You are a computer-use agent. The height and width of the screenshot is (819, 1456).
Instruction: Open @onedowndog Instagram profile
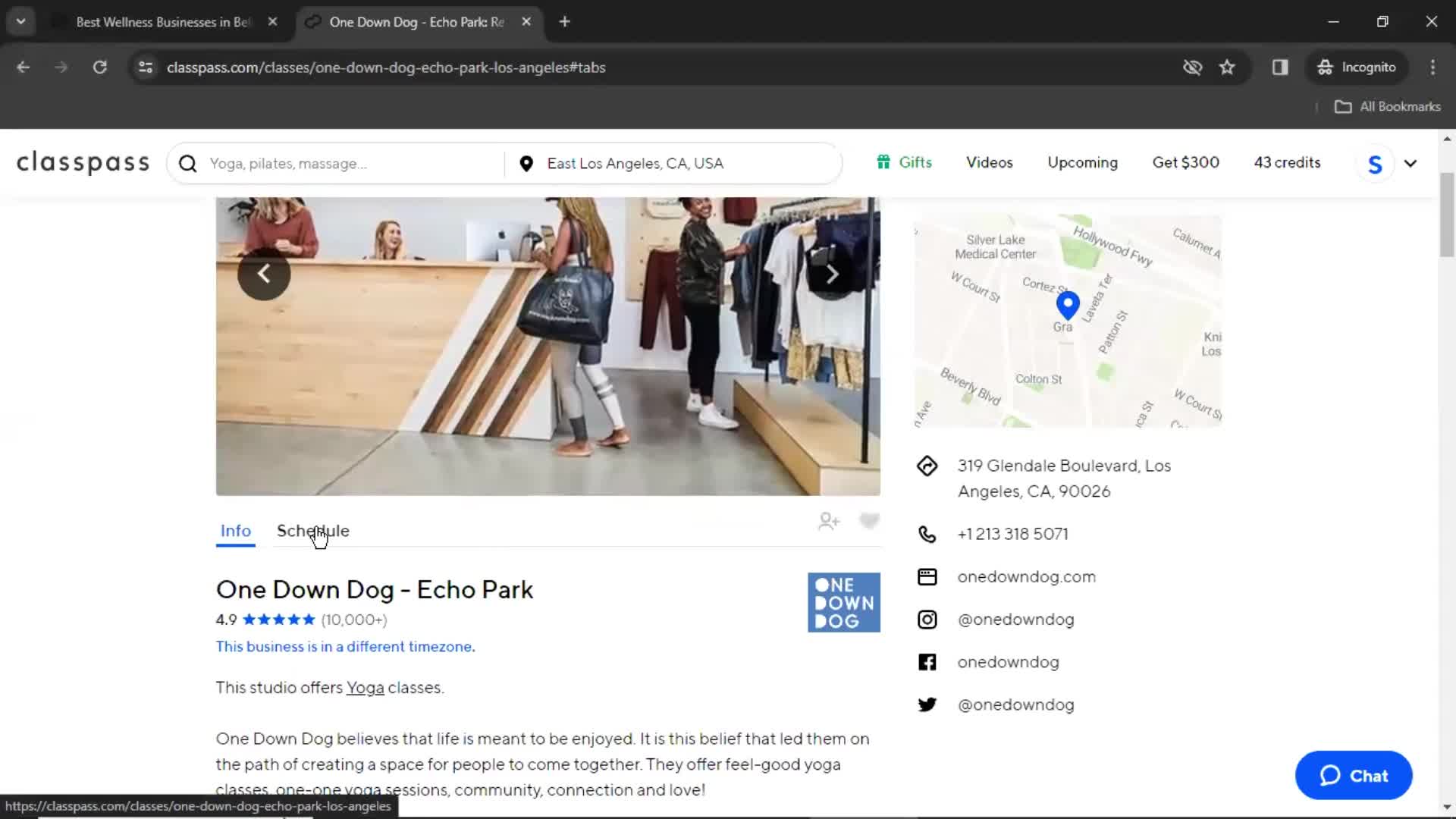[1015, 620]
